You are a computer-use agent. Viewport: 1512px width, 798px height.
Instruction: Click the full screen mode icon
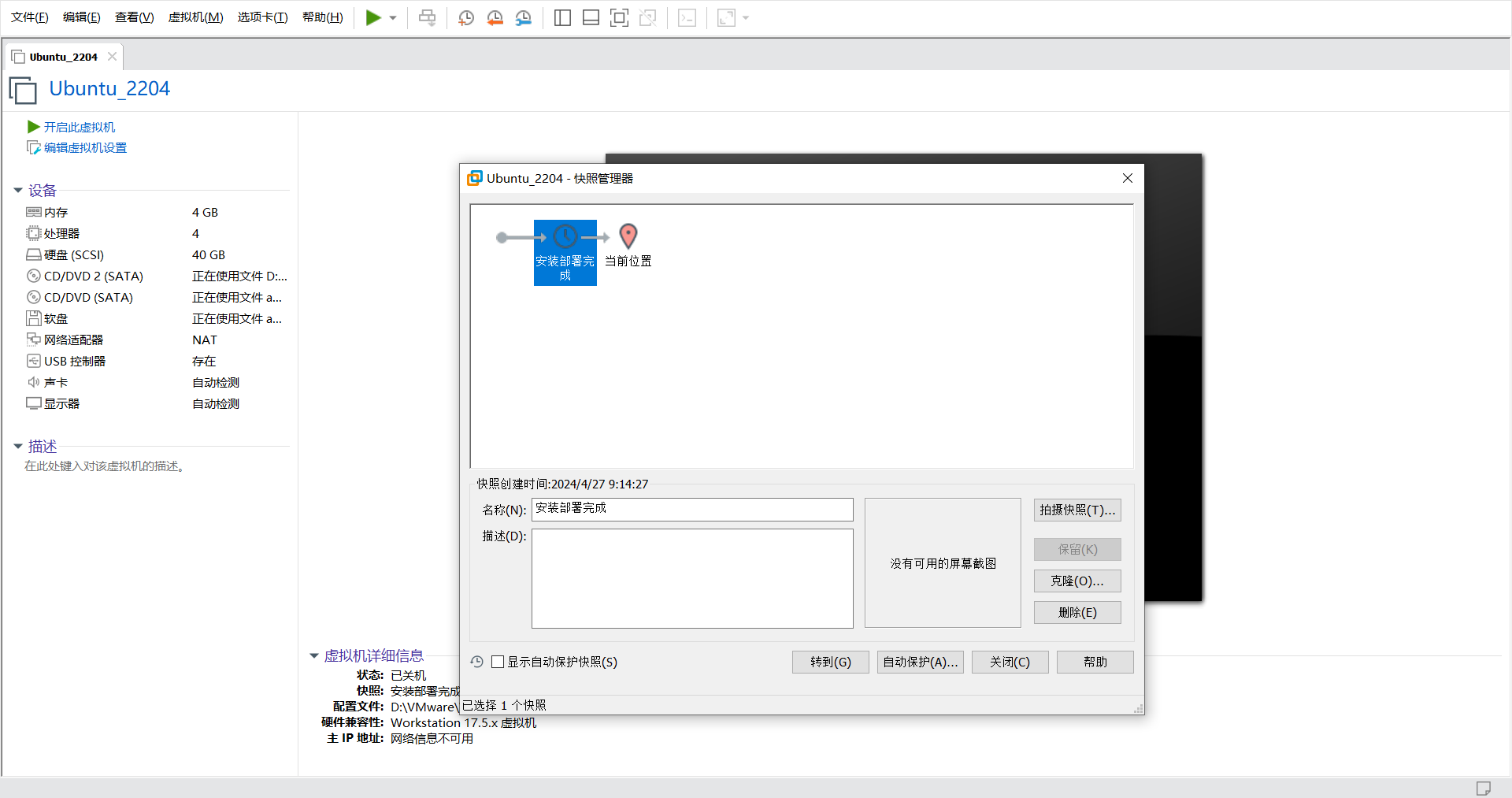[619, 17]
